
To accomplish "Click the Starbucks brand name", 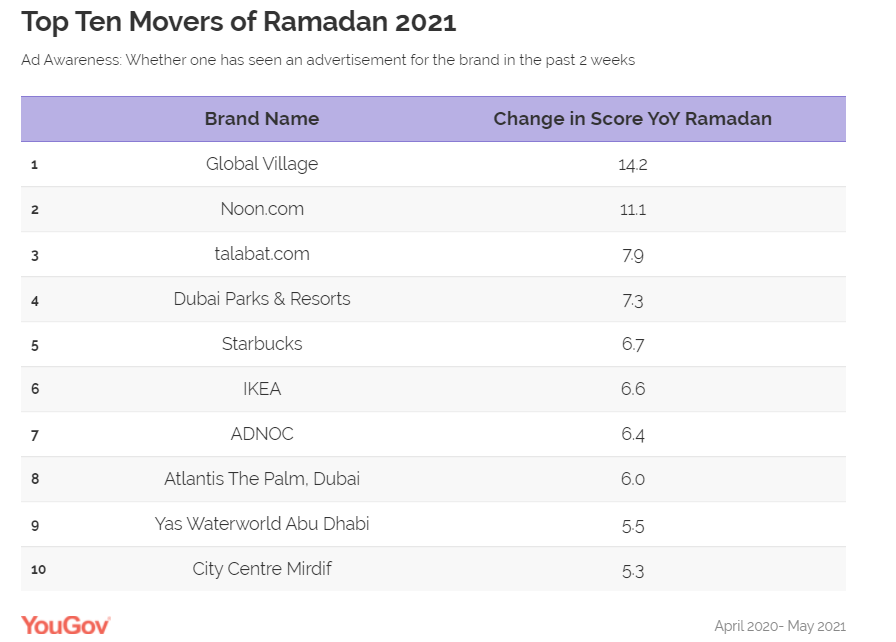I will click(x=262, y=344).
